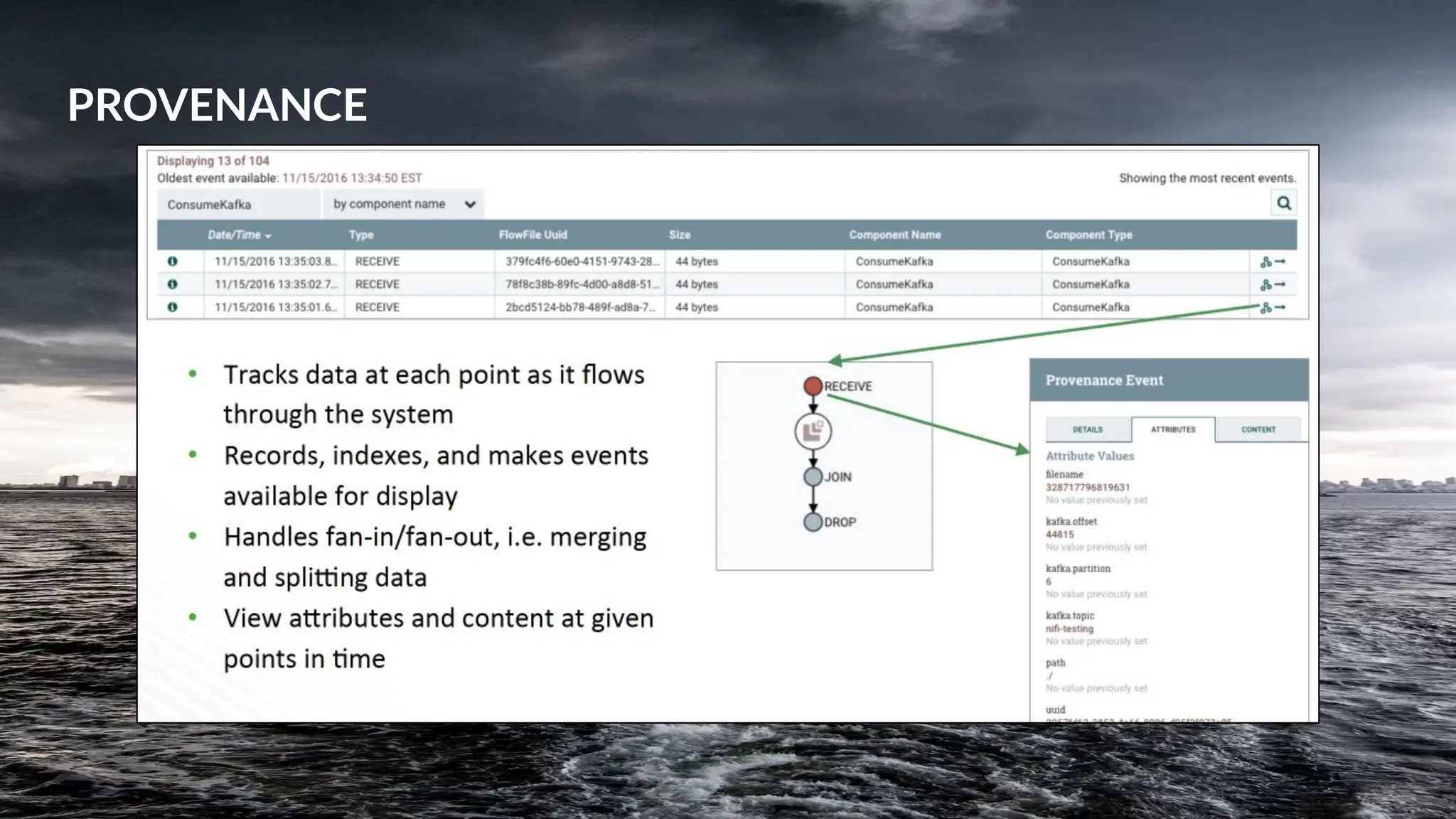Click the filename value '328717796819631'
Image resolution: width=1456 pixels, height=819 pixels.
pyautogui.click(x=1088, y=488)
